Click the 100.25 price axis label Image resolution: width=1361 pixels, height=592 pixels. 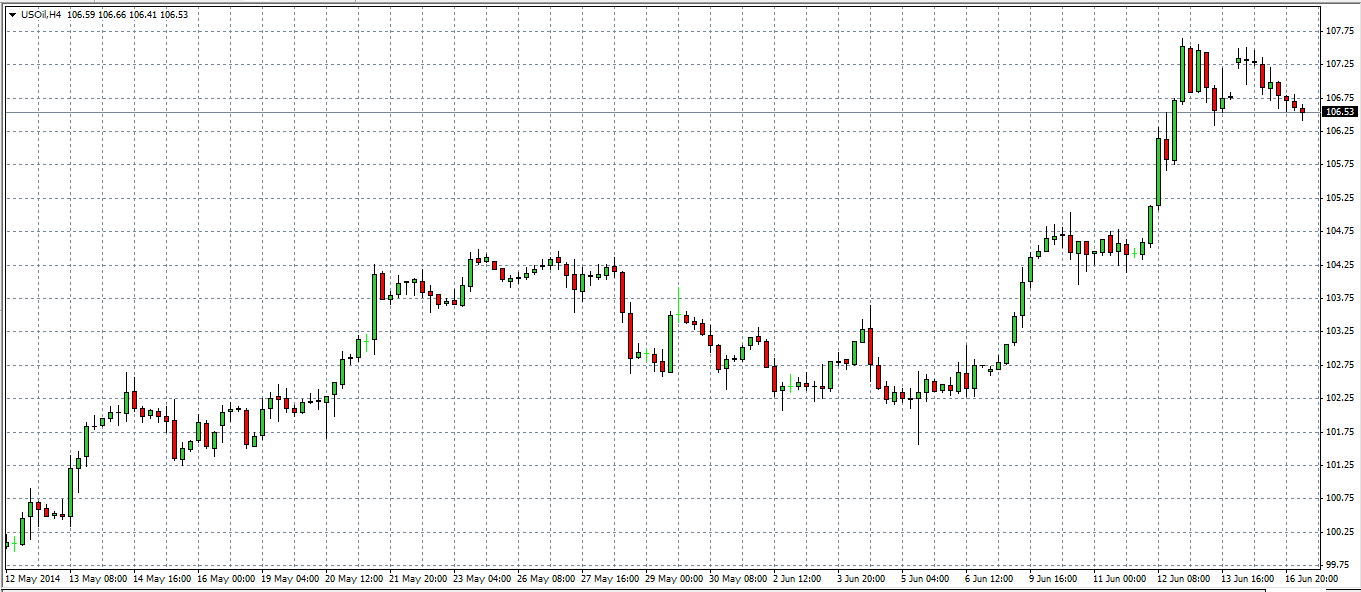coord(1340,532)
